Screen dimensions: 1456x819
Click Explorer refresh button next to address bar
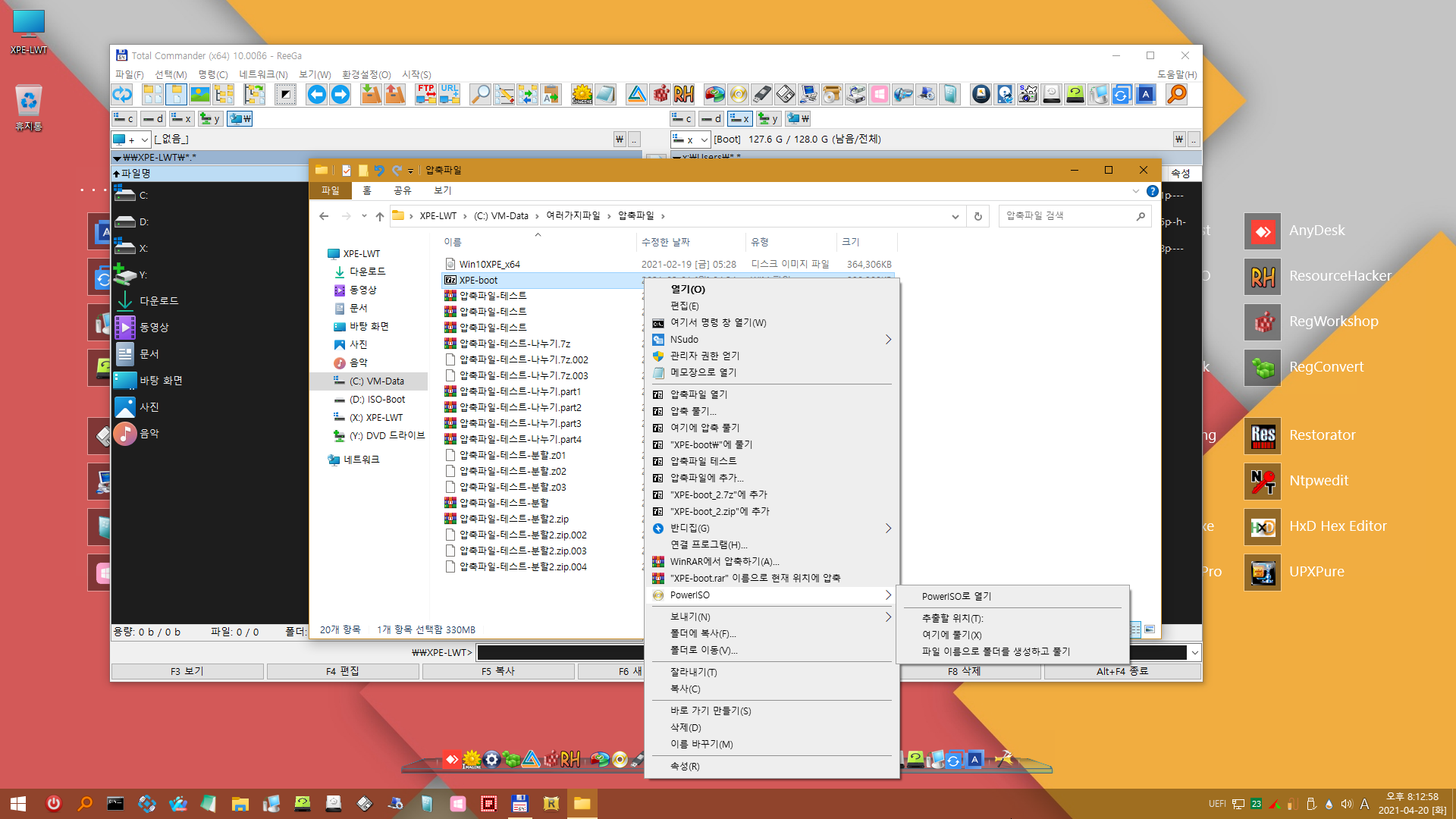click(978, 216)
